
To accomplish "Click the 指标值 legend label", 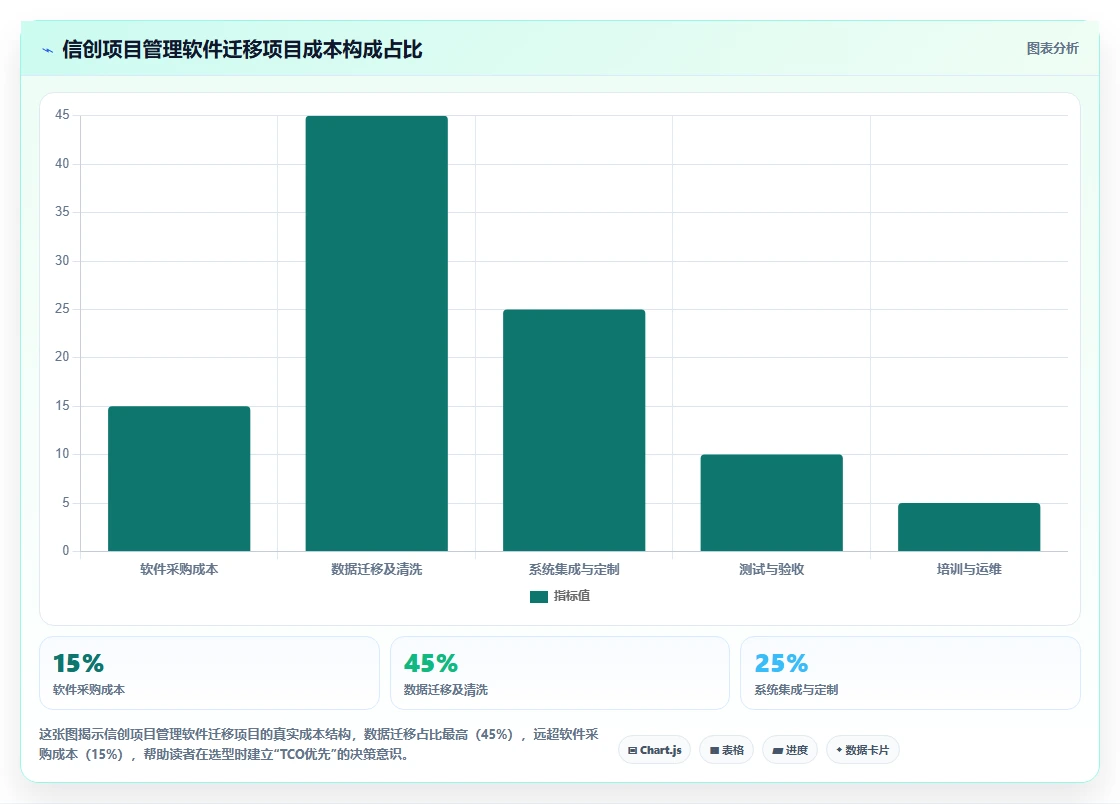I will click(571, 596).
